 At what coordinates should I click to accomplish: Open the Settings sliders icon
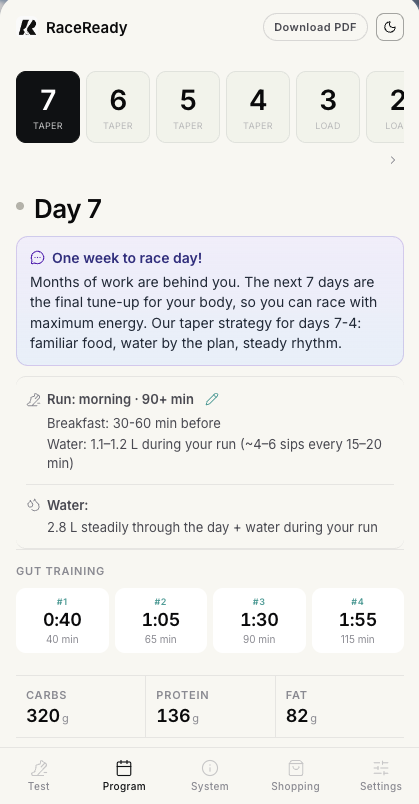click(x=381, y=768)
